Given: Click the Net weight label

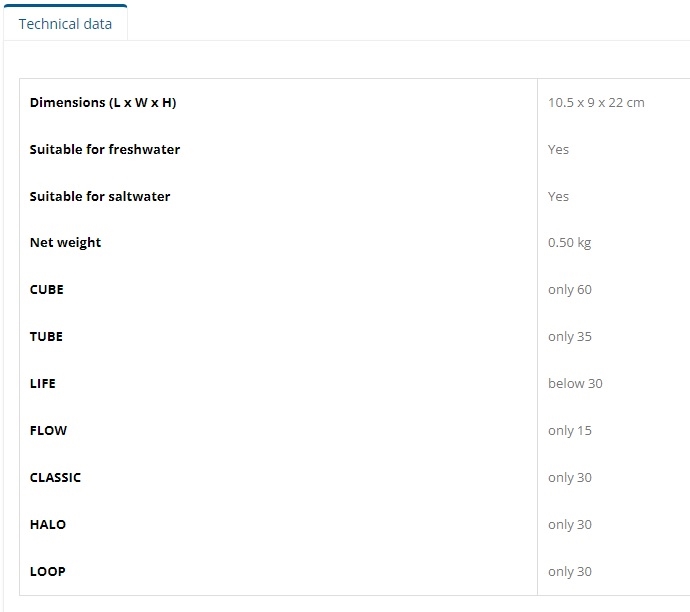Looking at the screenshot, I should point(65,243).
